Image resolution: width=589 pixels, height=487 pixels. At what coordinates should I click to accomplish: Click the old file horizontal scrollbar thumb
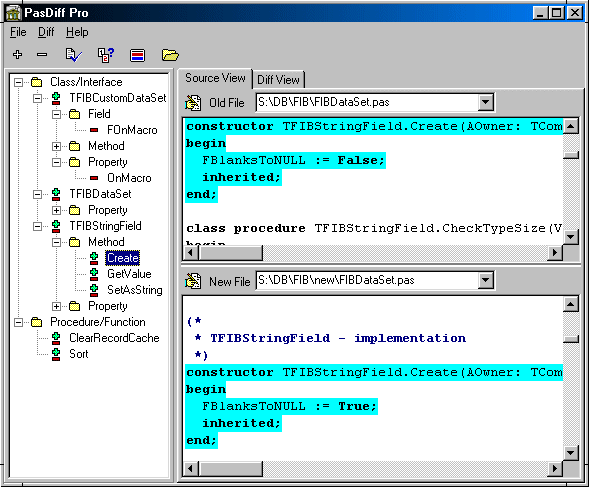tap(231, 253)
